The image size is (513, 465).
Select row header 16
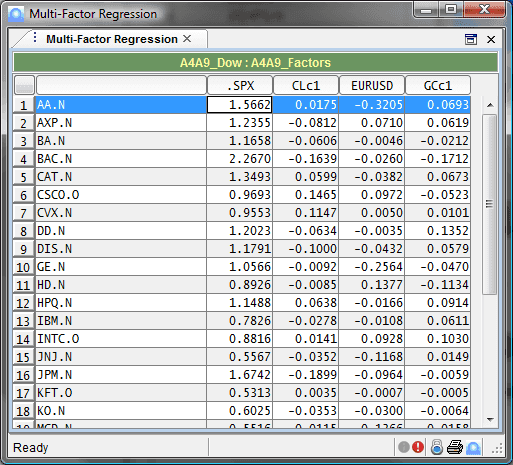pos(23,375)
